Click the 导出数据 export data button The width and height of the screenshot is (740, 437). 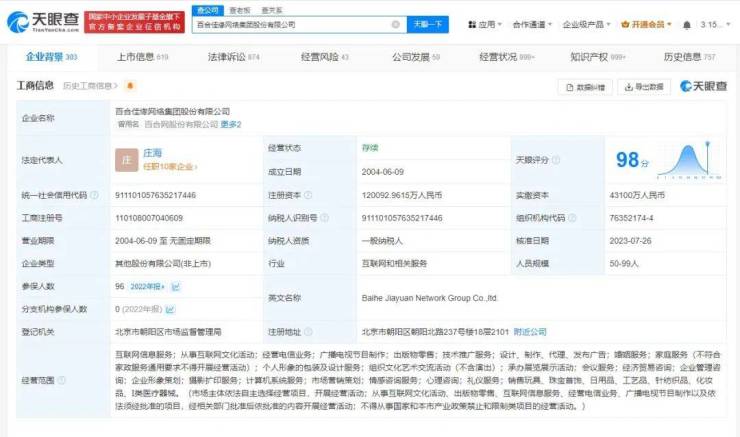(644, 87)
